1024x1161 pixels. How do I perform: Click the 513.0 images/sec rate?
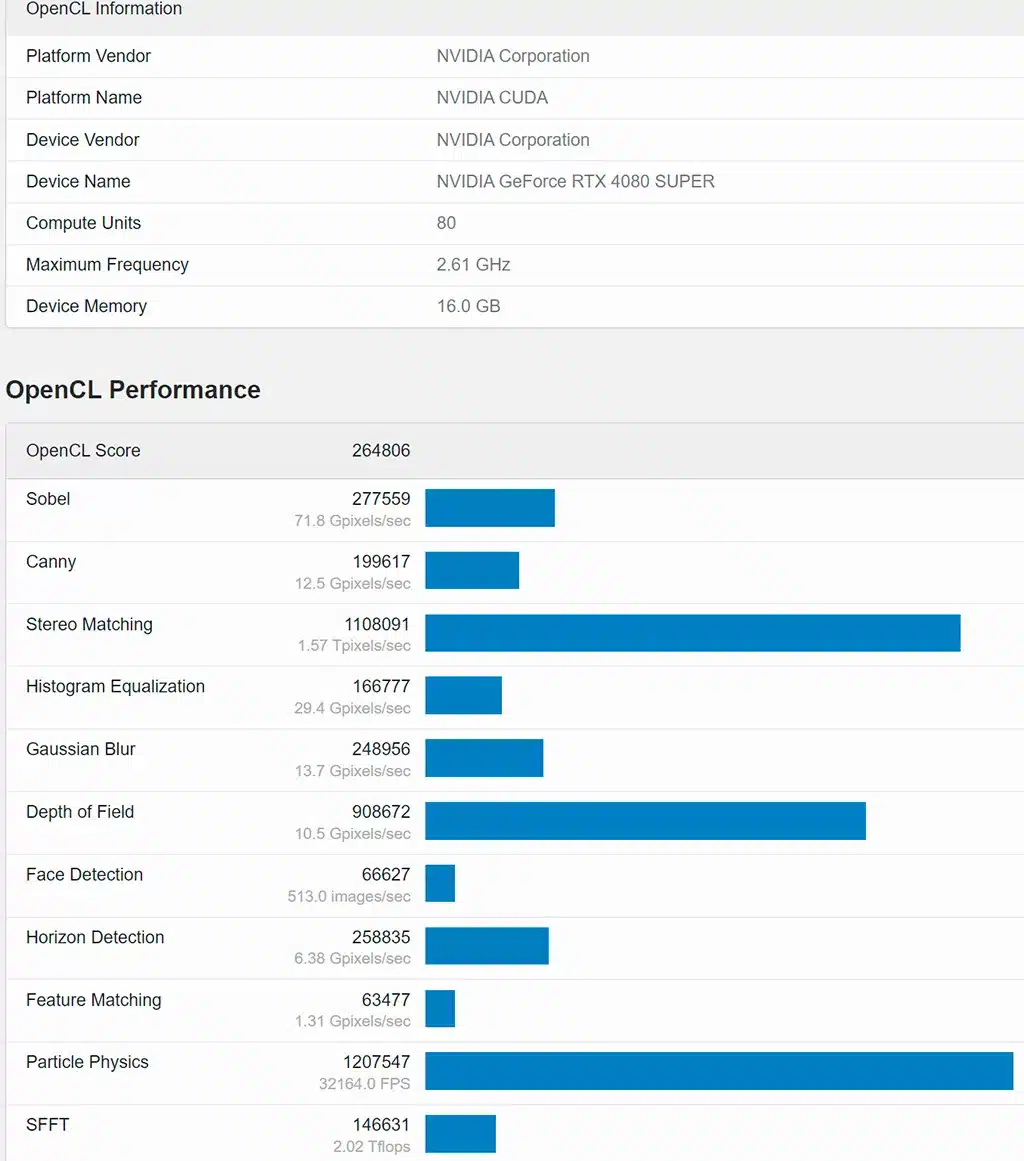(349, 897)
